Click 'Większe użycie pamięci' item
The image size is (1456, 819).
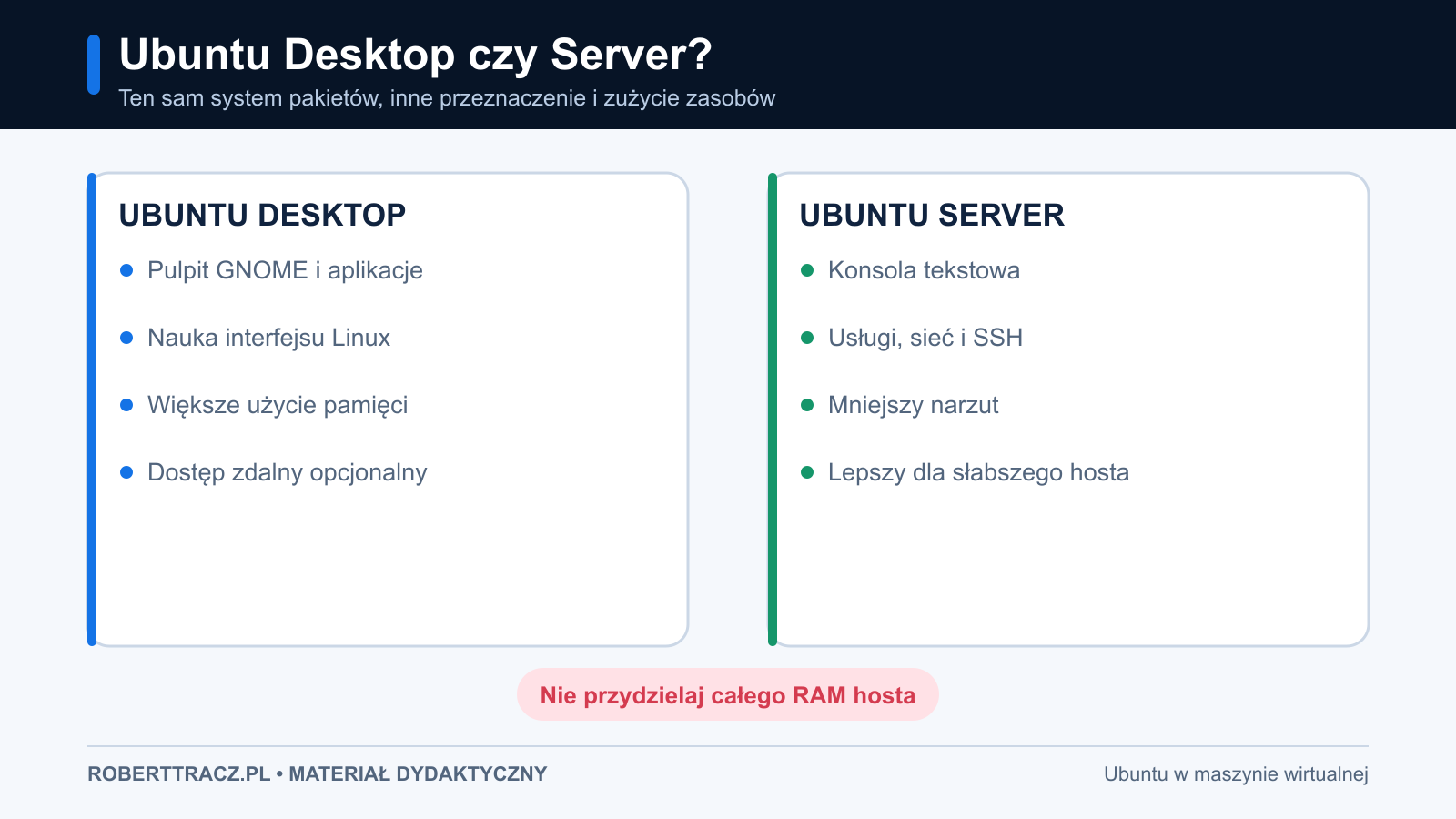278,405
